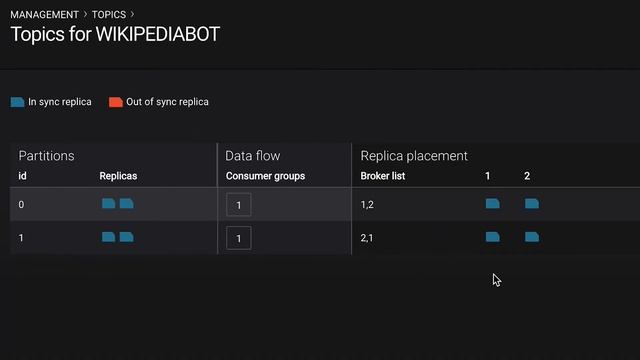Click the chevron after MANAGEMENT breadcrumb

[x=85, y=14]
